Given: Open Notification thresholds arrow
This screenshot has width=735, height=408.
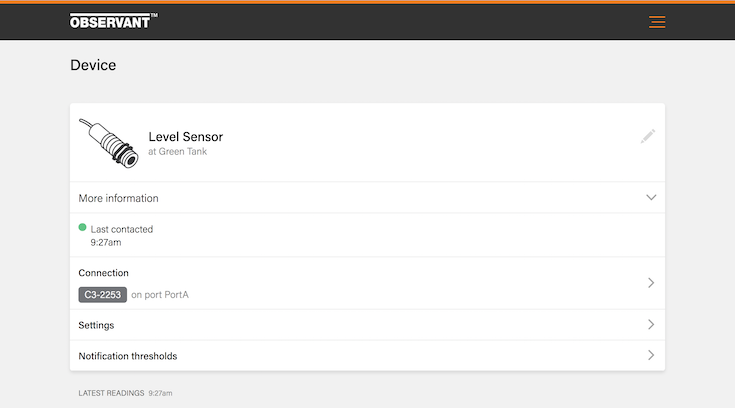Looking at the screenshot, I should (651, 355).
